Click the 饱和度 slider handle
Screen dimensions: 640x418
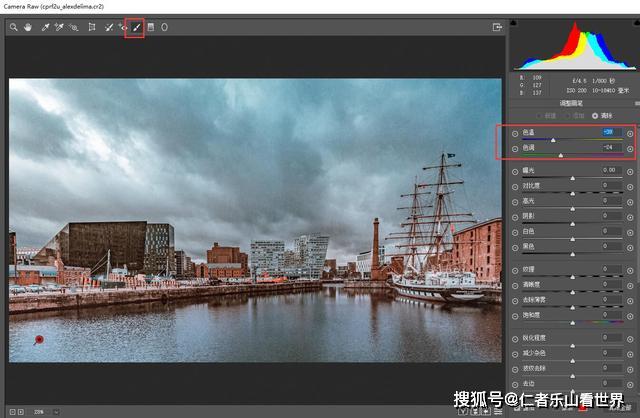coord(573,322)
